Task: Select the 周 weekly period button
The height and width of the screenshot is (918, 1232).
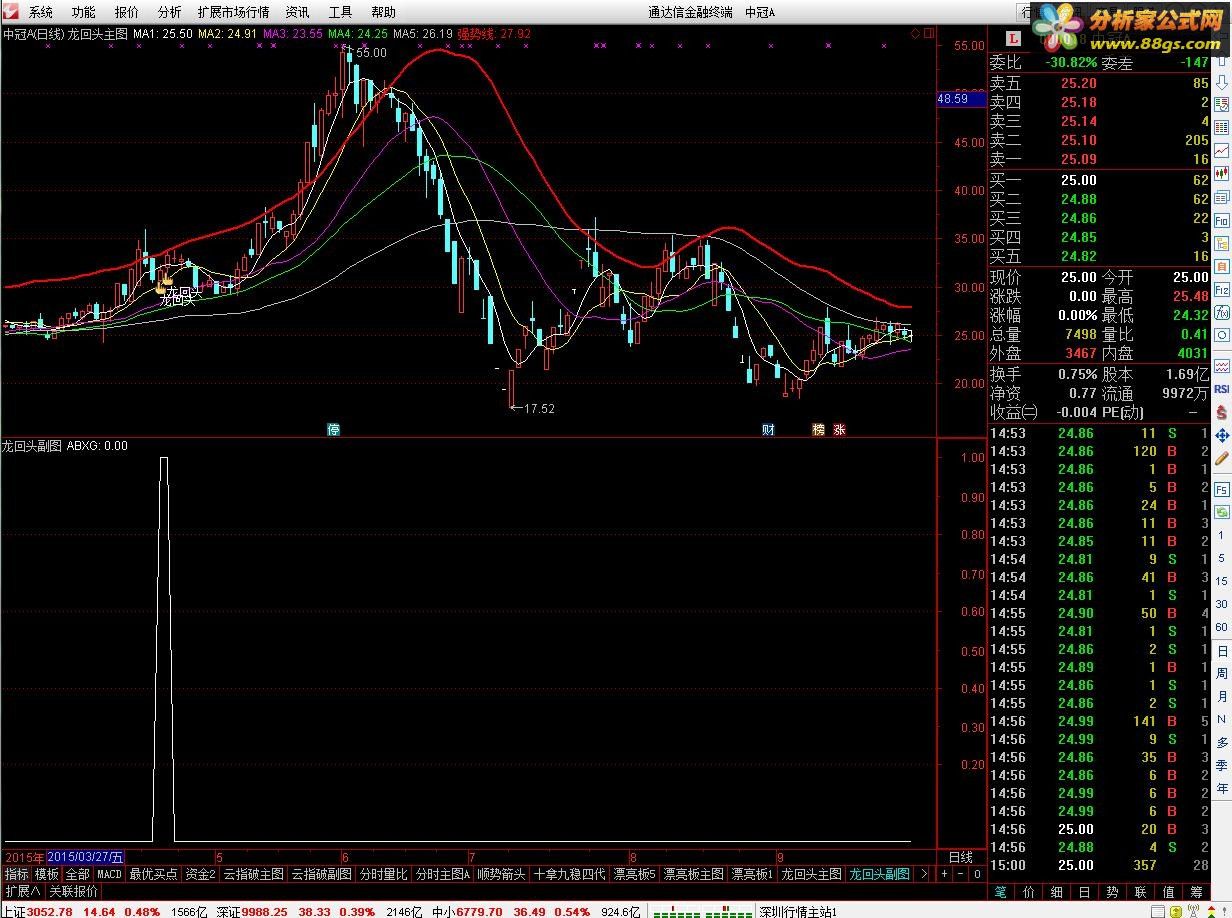Action: pos(1222,674)
